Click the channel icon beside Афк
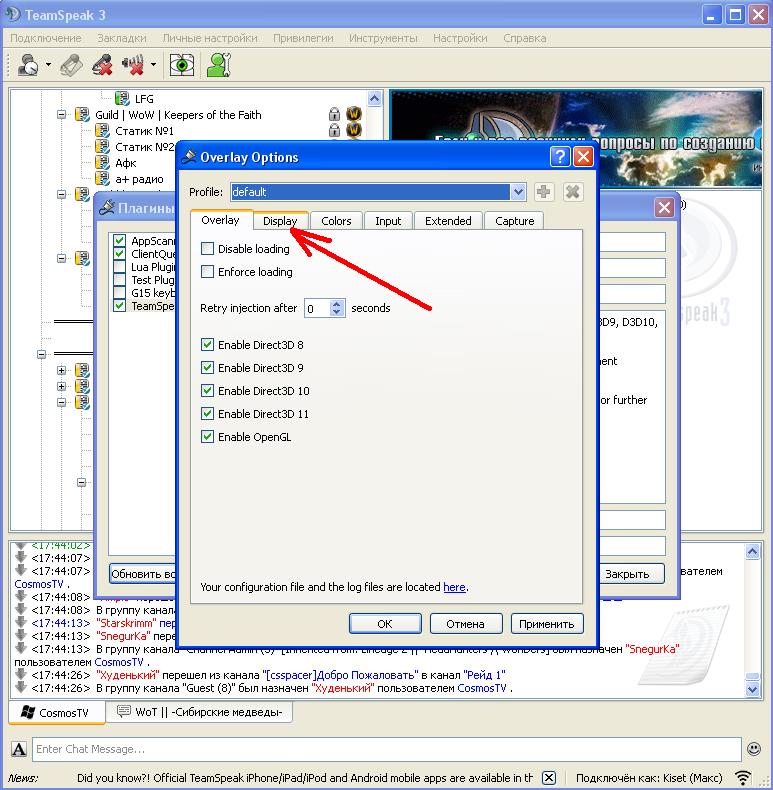Image resolution: width=773 pixels, height=790 pixels. click(x=102, y=163)
